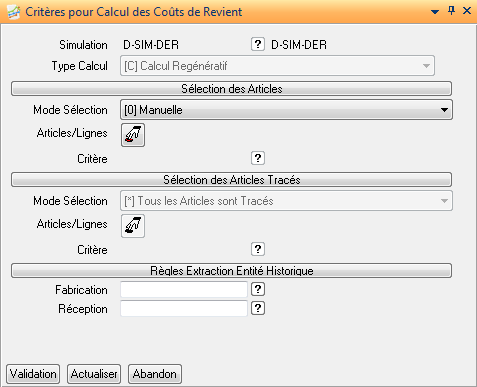Open the Mode Sélection Manuelle dropdown
The width and height of the screenshot is (477, 387).
coord(286,110)
